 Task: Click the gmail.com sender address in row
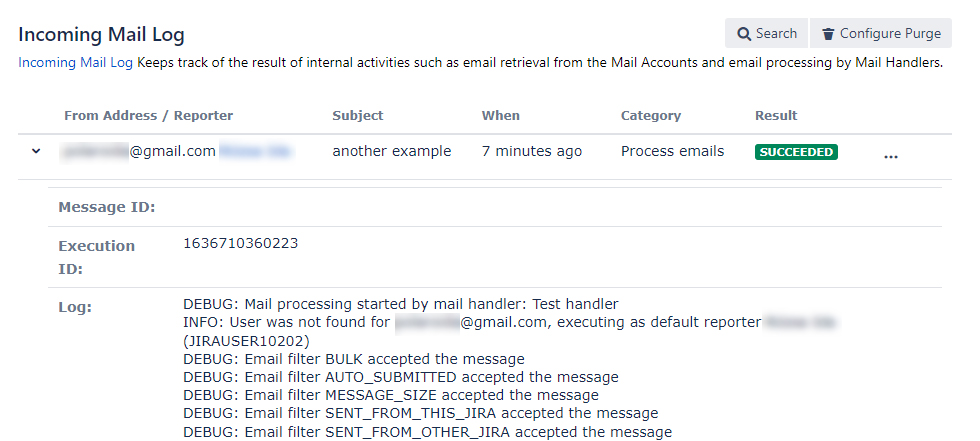click(138, 151)
